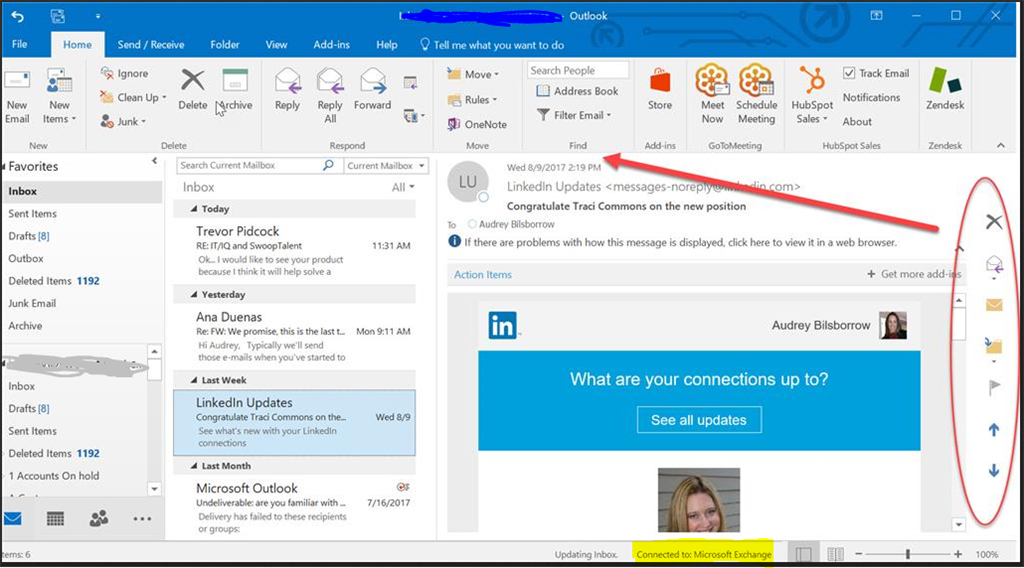Image resolution: width=1024 pixels, height=568 pixels.
Task: Open the Help tab
Action: (387, 44)
